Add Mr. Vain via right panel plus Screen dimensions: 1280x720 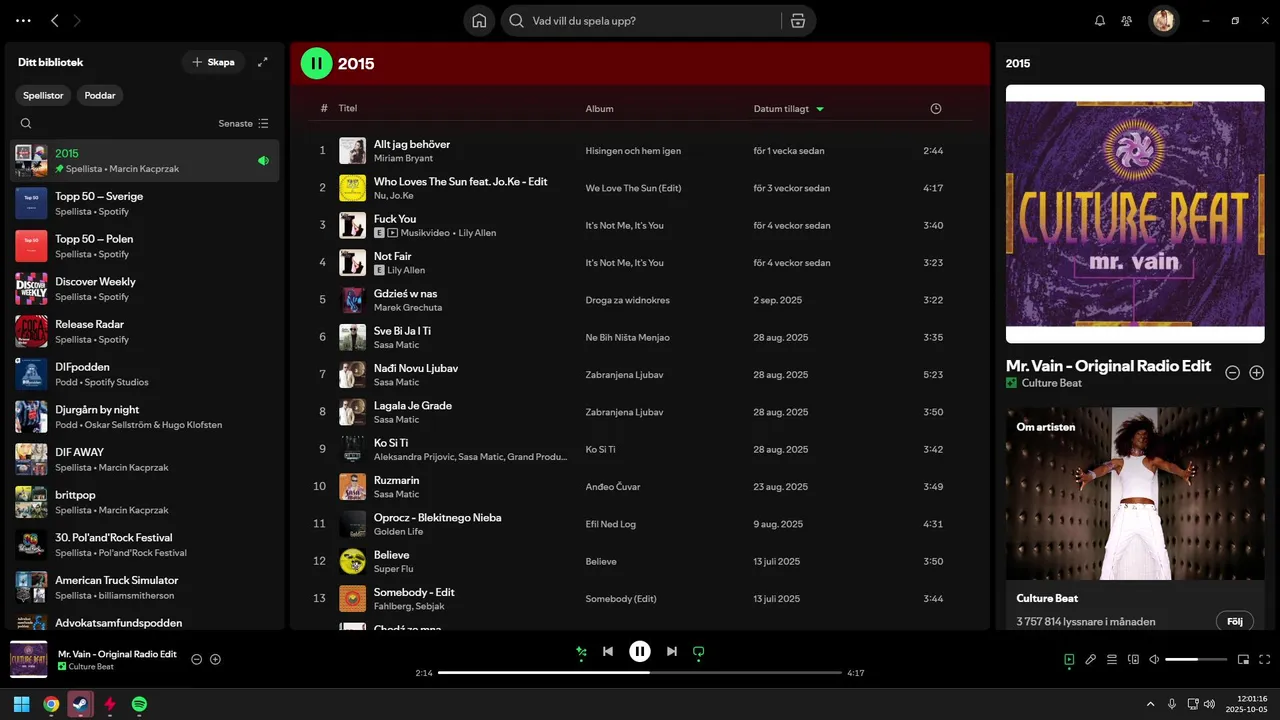1257,372
